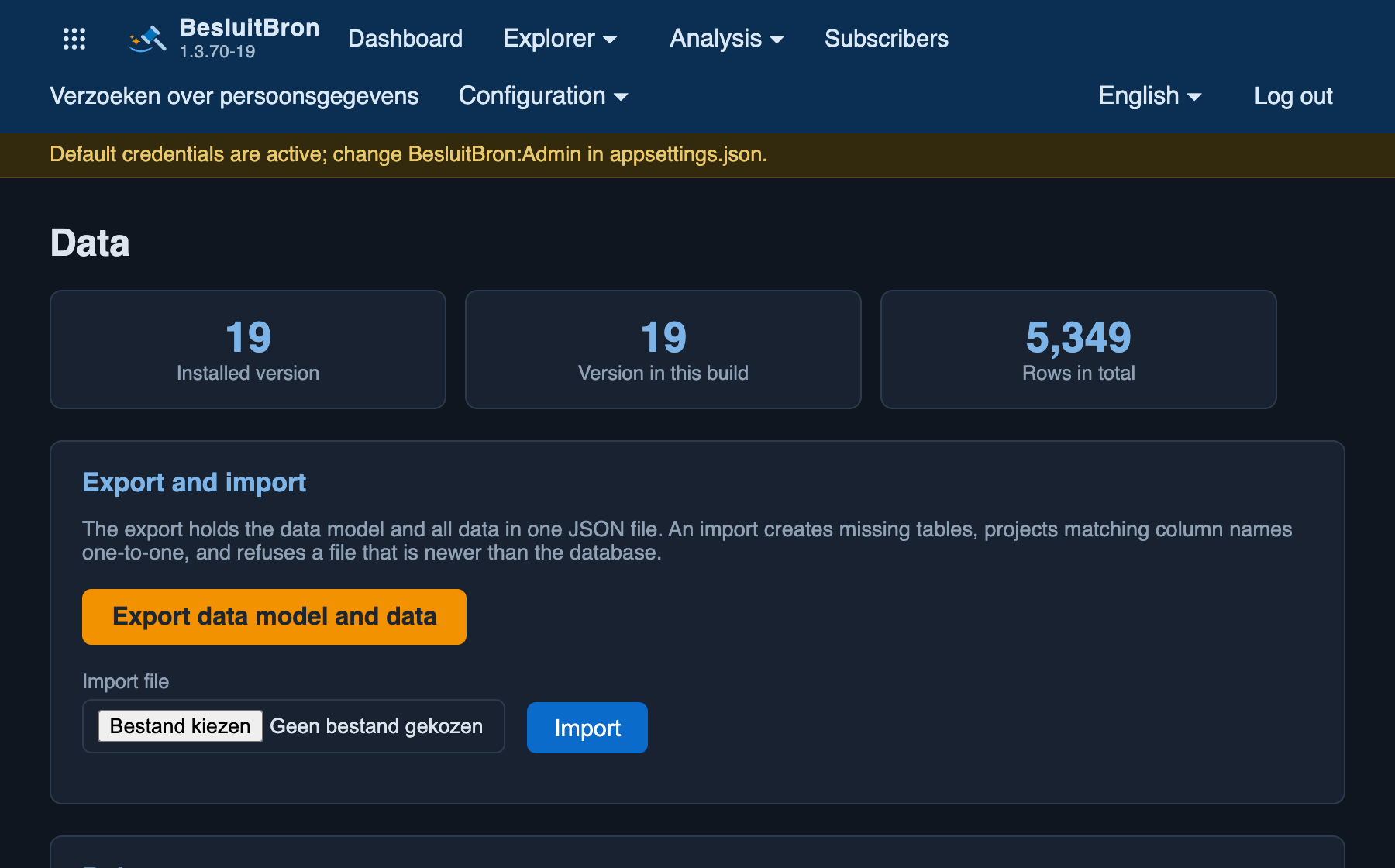The width and height of the screenshot is (1395, 868).
Task: Expand the Explorer menu
Action: point(560,39)
